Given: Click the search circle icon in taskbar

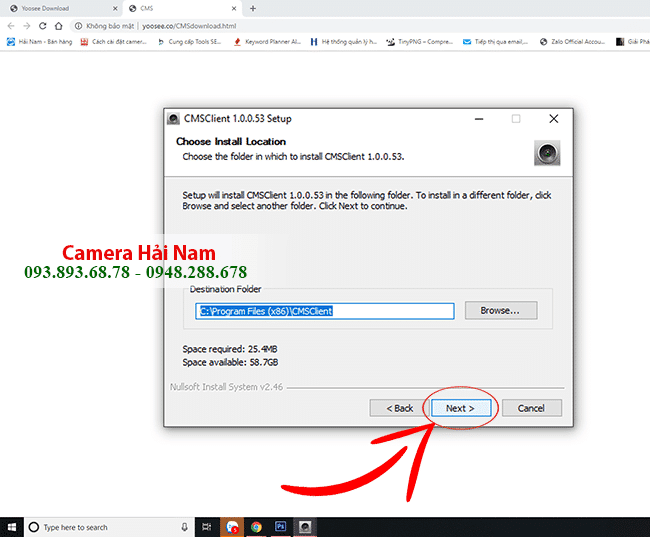Looking at the screenshot, I should (x=34, y=527).
